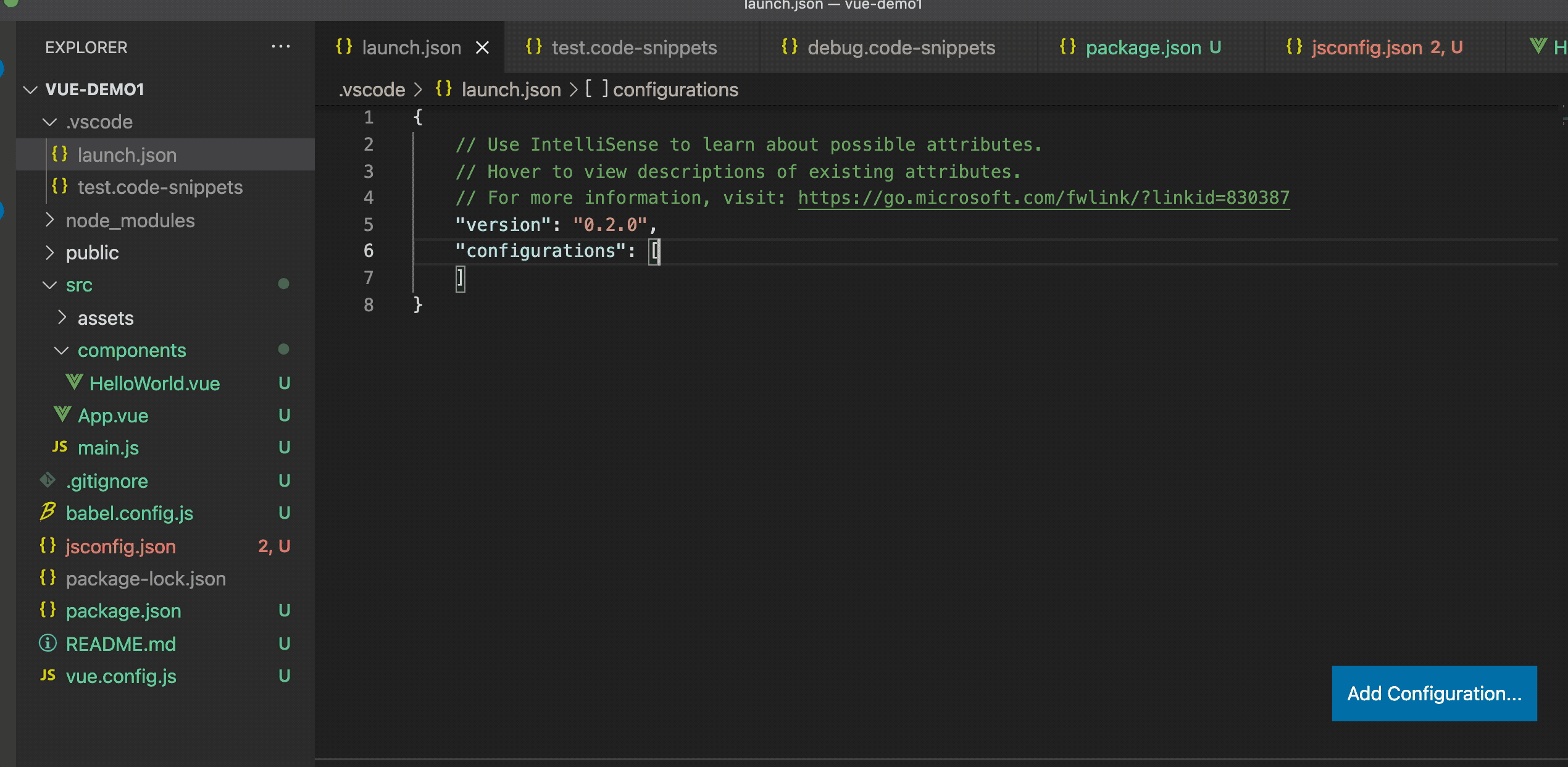Expand the assets folder
Screen dimensions: 1568x767
click(62, 318)
